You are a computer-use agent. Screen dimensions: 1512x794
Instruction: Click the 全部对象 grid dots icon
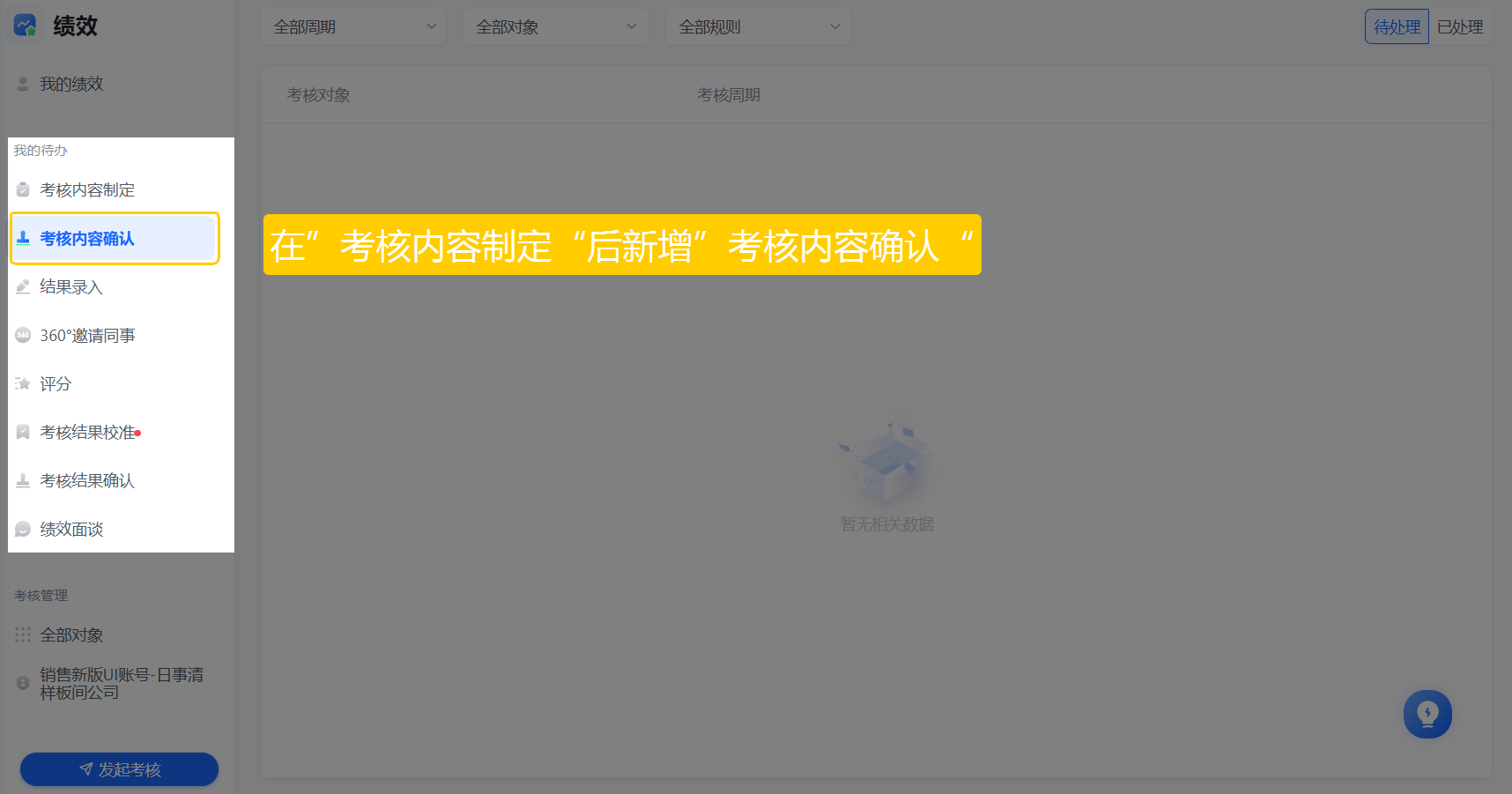[23, 634]
